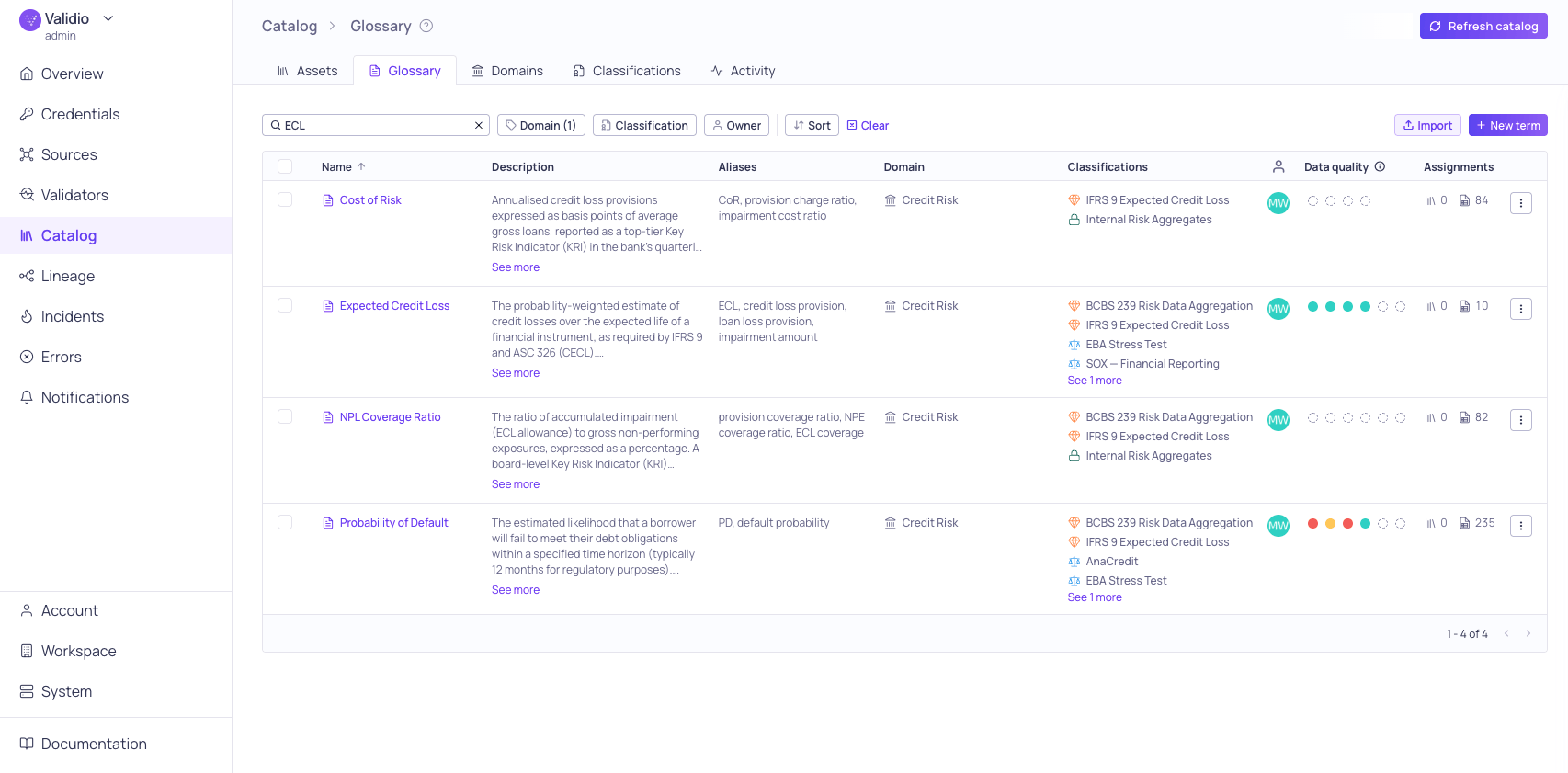1568x773 pixels.
Task: Check the Cost of Risk row checkbox
Action: click(x=285, y=199)
